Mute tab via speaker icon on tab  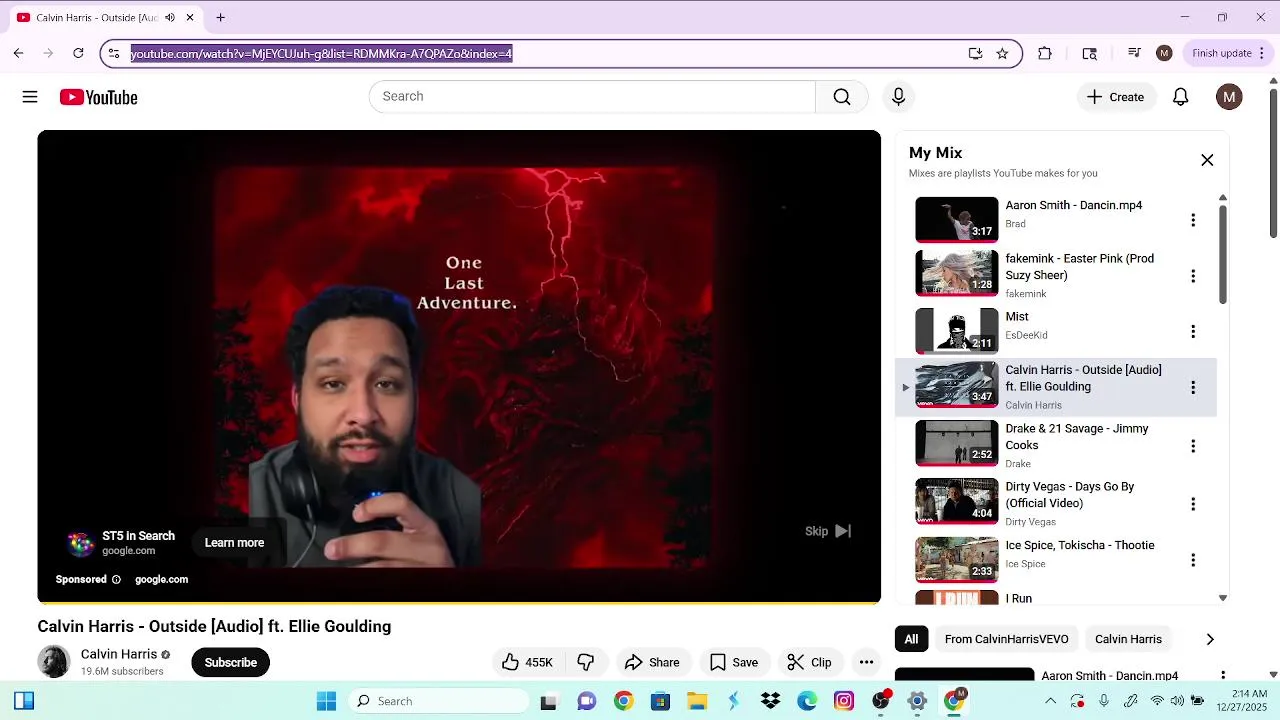(x=170, y=18)
